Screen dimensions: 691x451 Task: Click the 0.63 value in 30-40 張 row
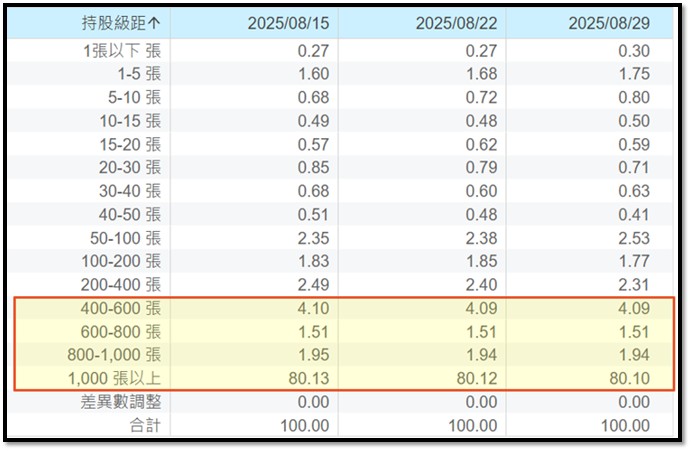pyautogui.click(x=634, y=191)
